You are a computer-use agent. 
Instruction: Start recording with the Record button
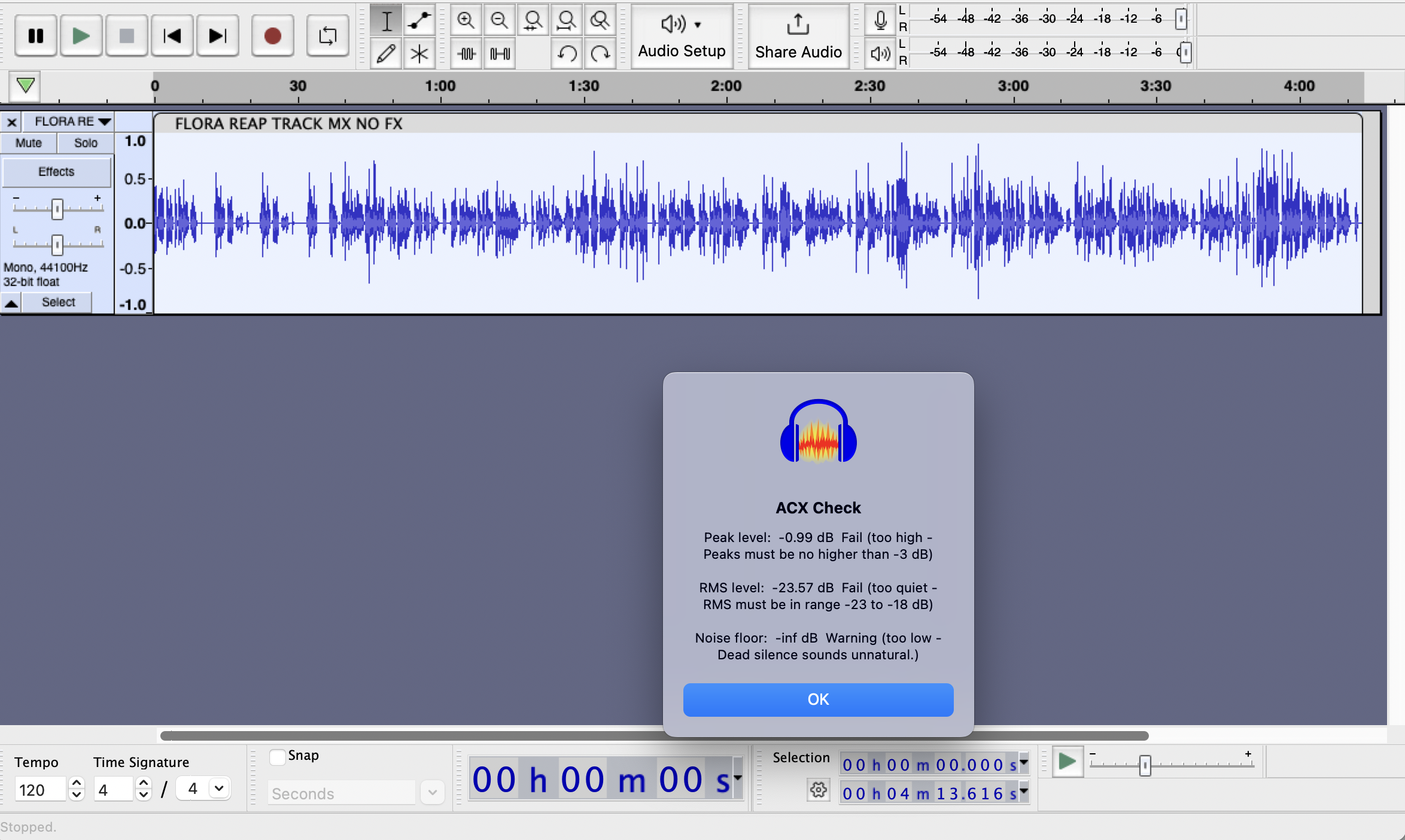[x=273, y=36]
